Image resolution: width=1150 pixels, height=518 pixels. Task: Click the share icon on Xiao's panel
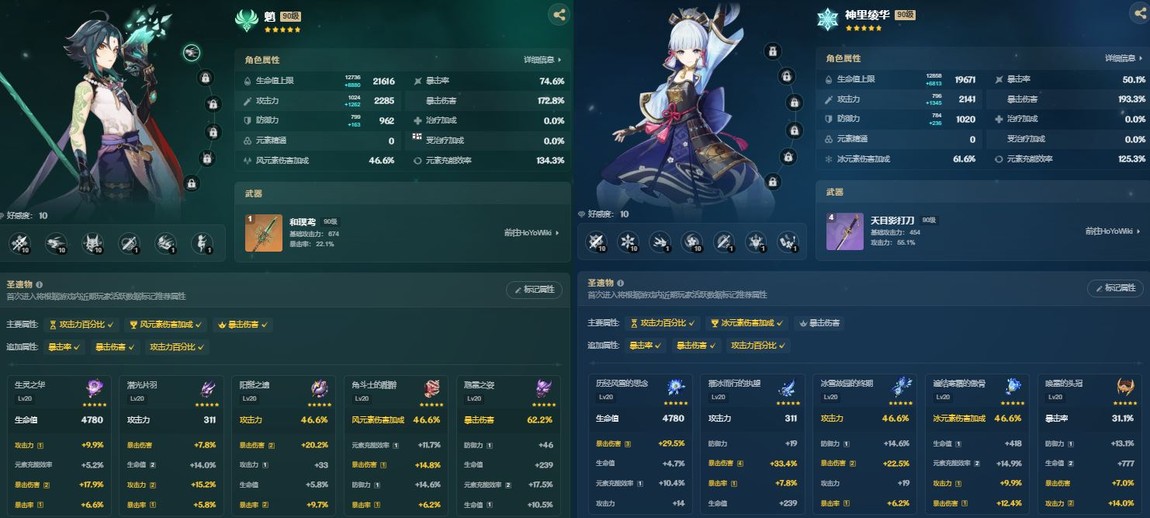559,14
